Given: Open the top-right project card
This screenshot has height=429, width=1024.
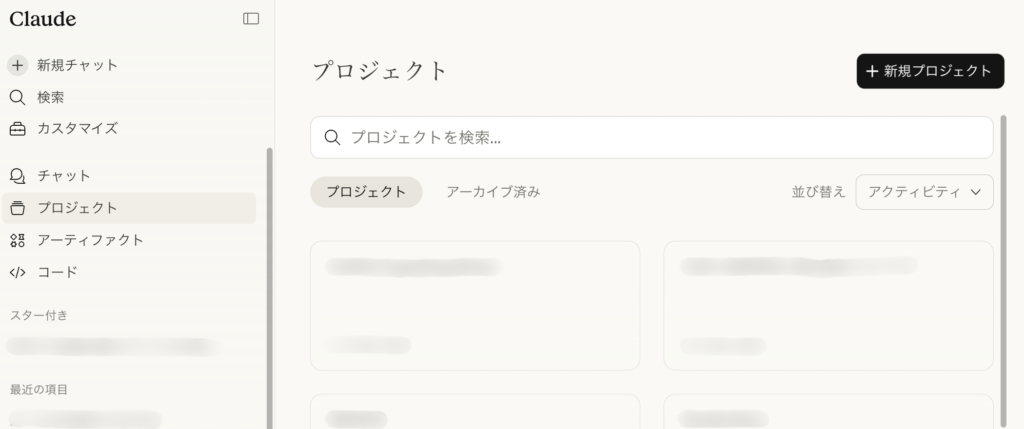Looking at the screenshot, I should point(828,305).
